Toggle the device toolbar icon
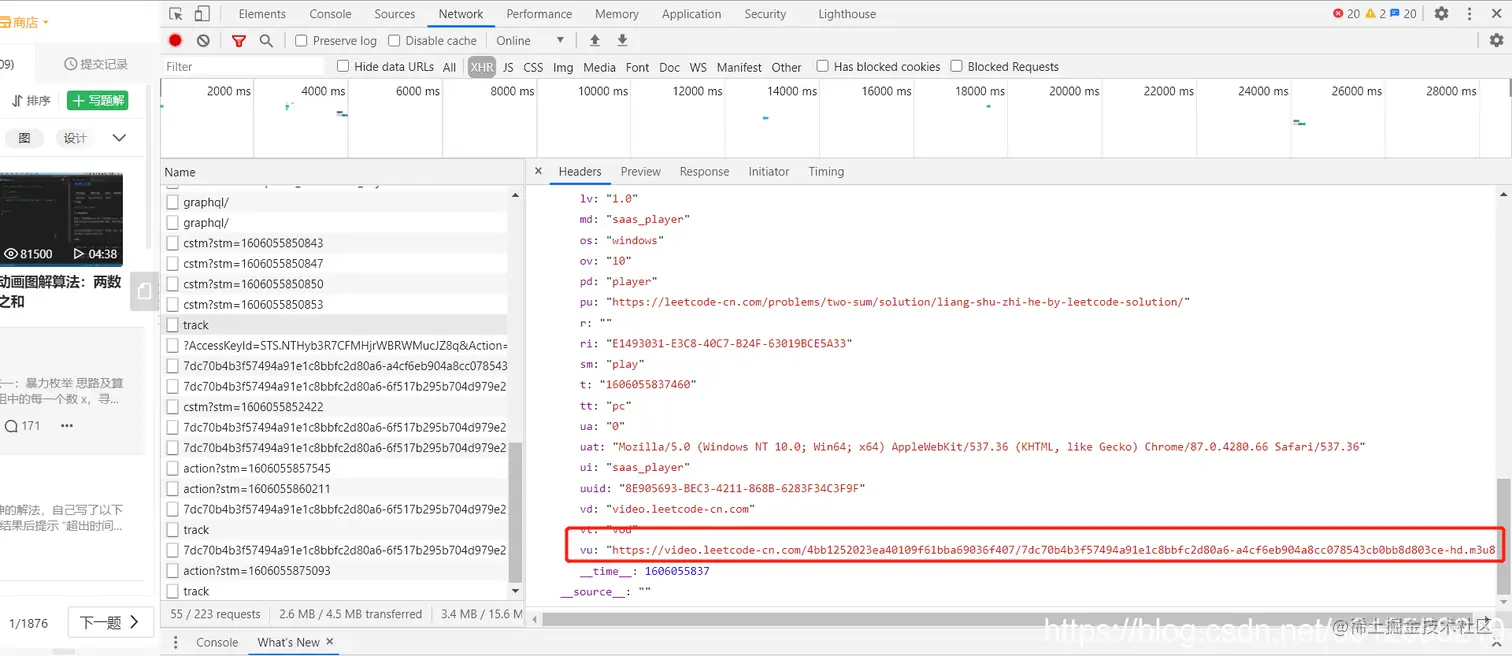This screenshot has height=656, width=1512. [x=202, y=14]
